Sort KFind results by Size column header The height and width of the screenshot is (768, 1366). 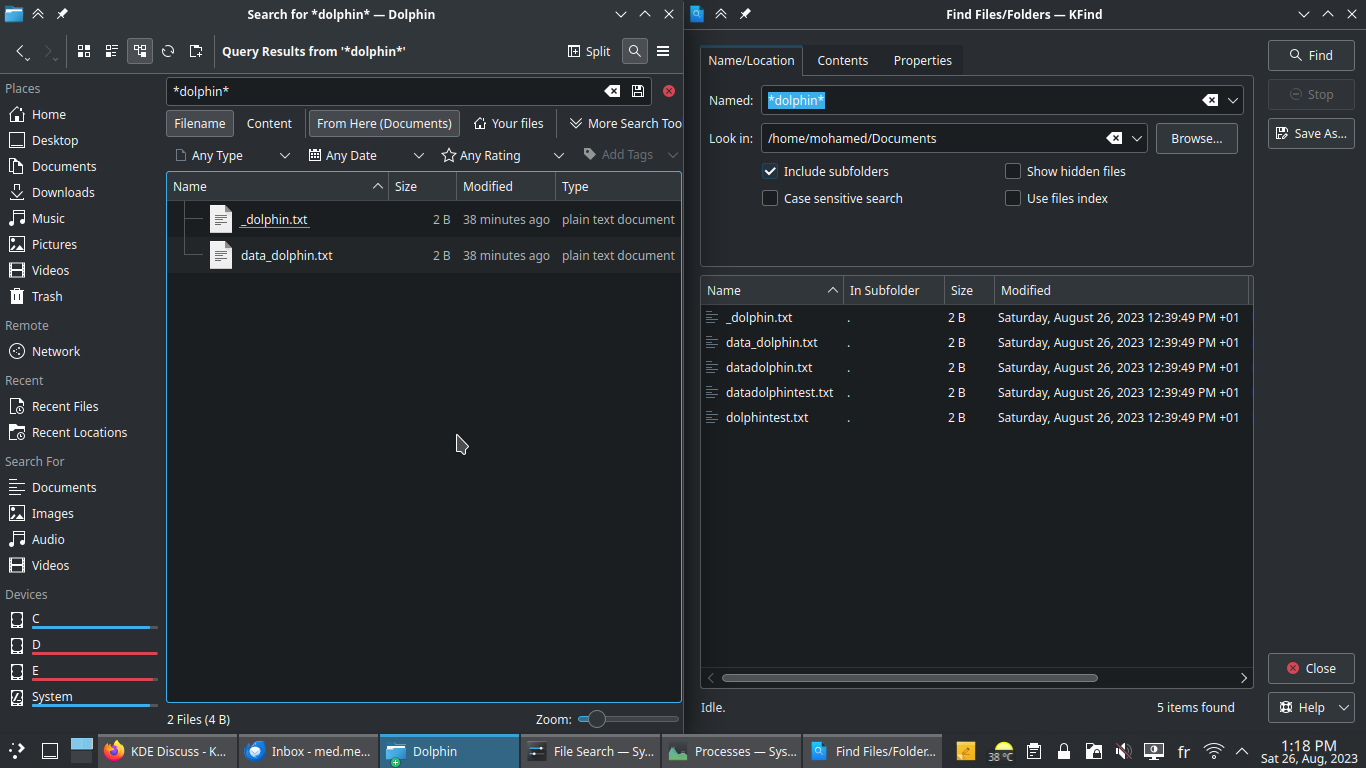[x=969, y=290]
